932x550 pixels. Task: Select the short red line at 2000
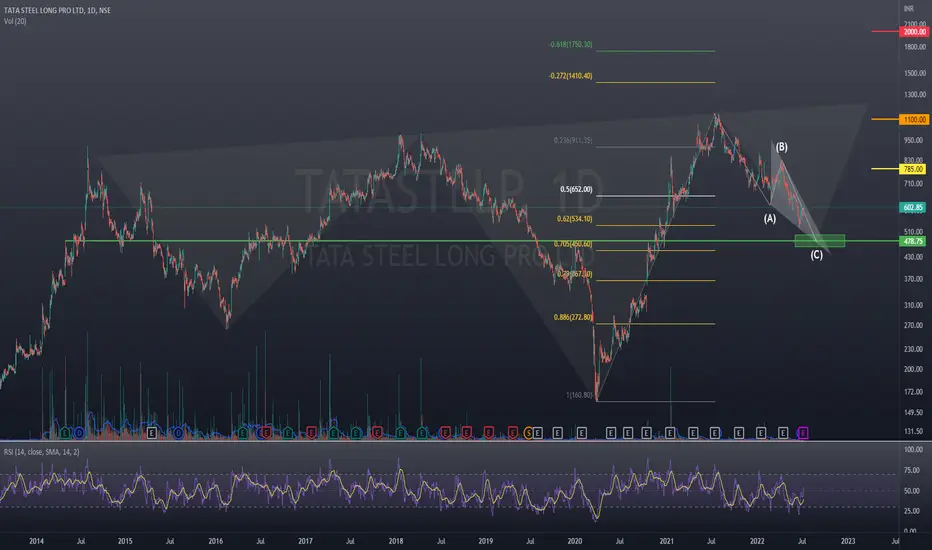885,31
